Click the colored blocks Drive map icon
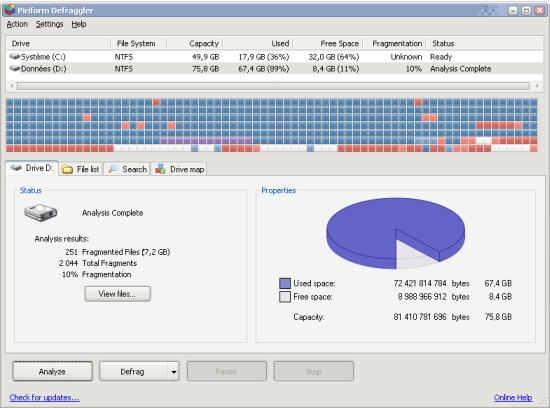The width and height of the screenshot is (550, 408). (x=160, y=169)
